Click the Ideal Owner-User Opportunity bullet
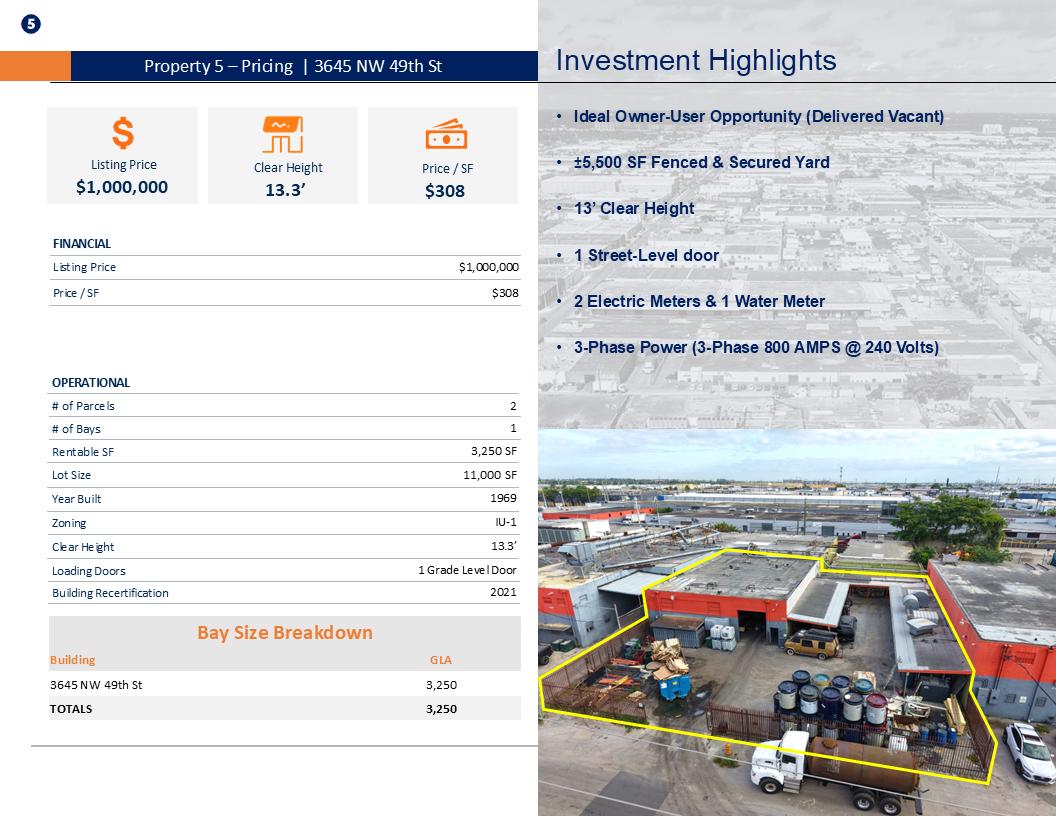The height and width of the screenshot is (816, 1056). [x=758, y=116]
